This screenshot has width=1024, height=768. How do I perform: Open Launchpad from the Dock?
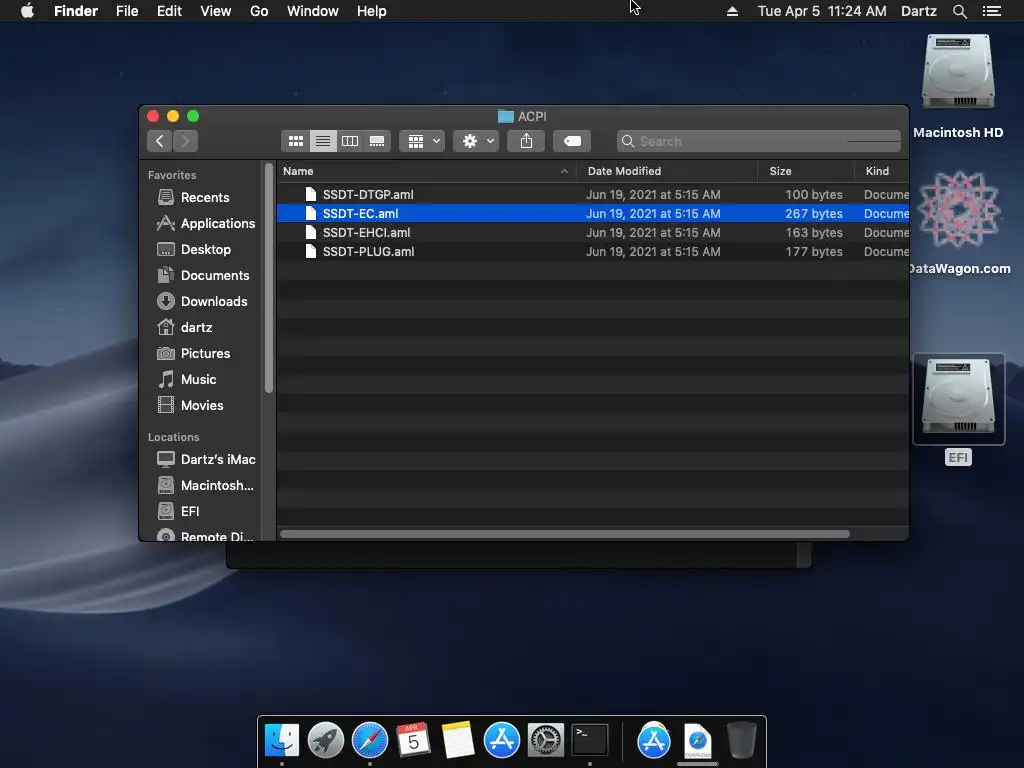(x=325, y=740)
